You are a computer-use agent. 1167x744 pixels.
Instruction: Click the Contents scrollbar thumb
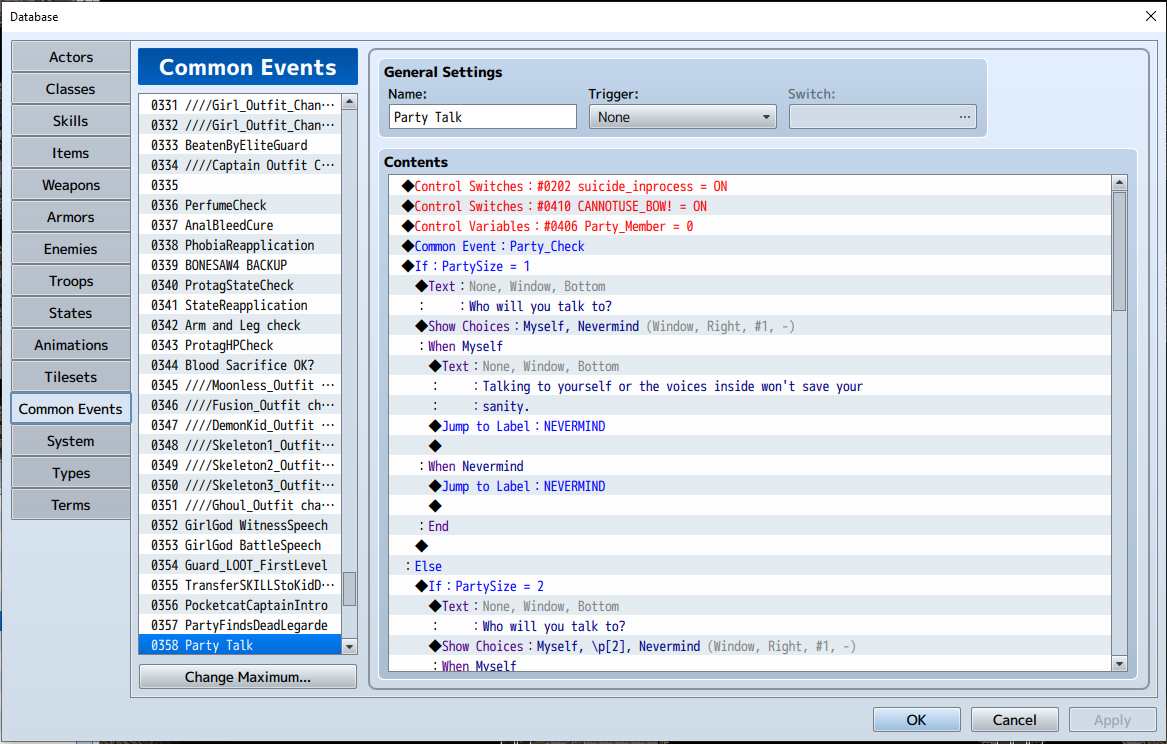point(1119,251)
